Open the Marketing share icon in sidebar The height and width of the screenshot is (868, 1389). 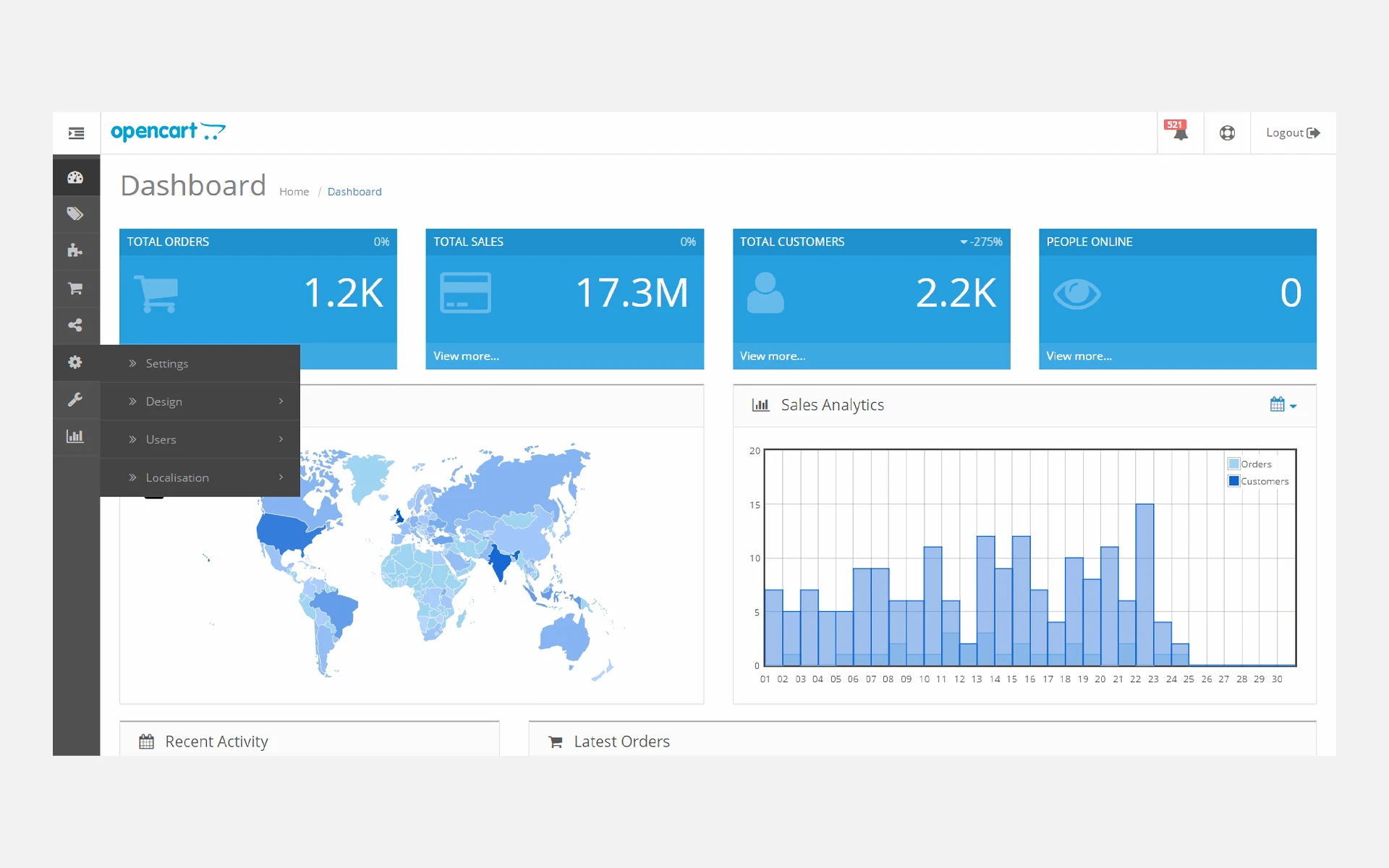pos(75,325)
